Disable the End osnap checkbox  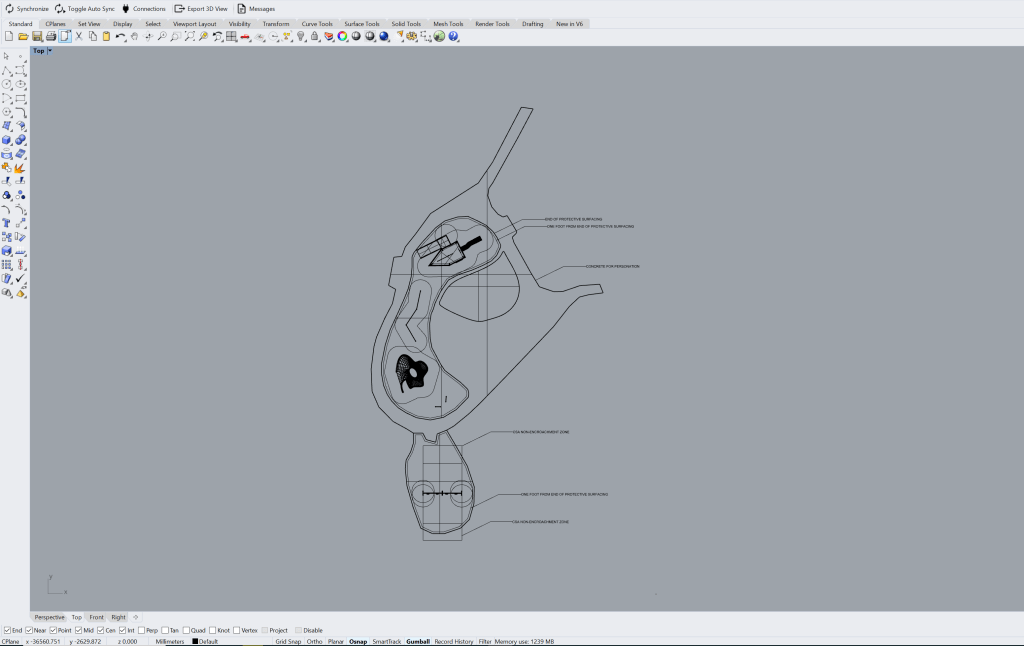click(8, 630)
